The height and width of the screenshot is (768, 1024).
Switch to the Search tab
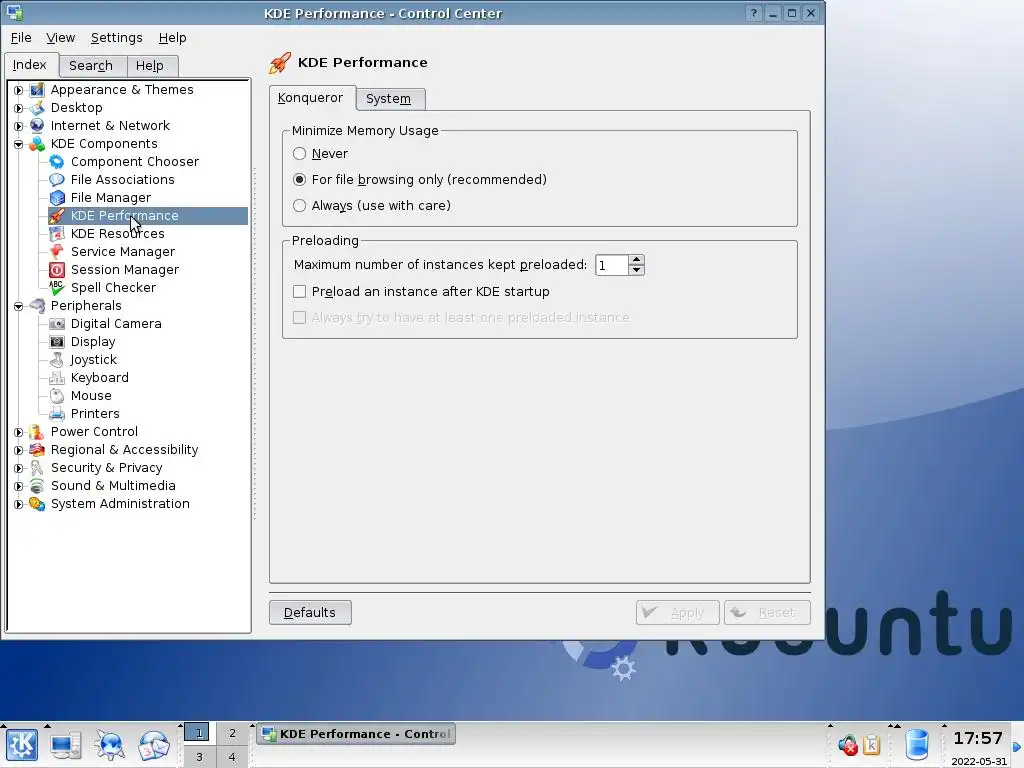point(91,66)
